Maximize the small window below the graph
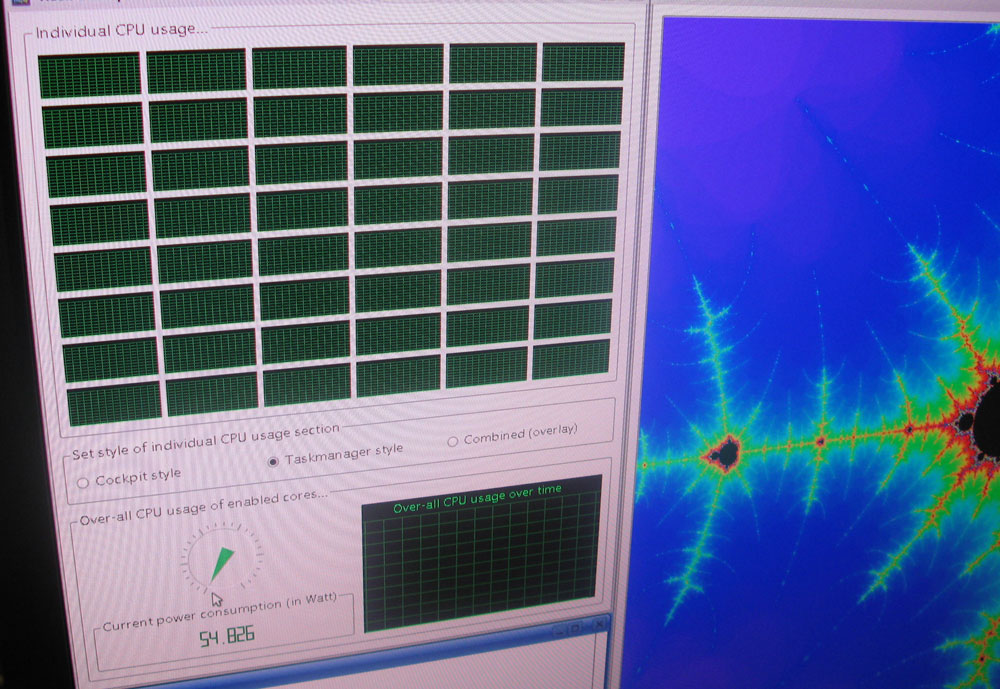Screen dimensions: 1000x689 pos(576,628)
